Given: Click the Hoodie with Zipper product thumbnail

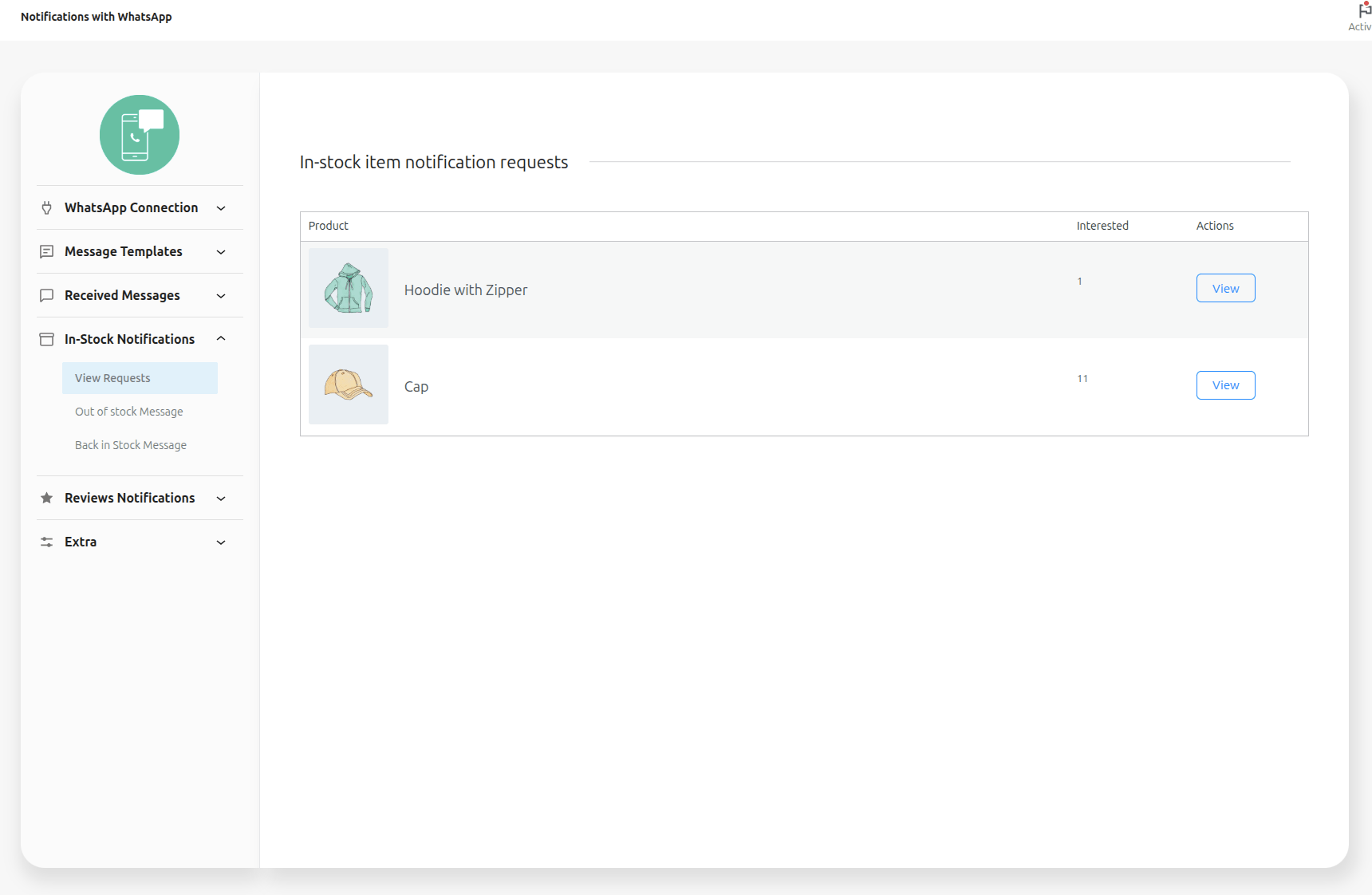Looking at the screenshot, I should (x=349, y=288).
